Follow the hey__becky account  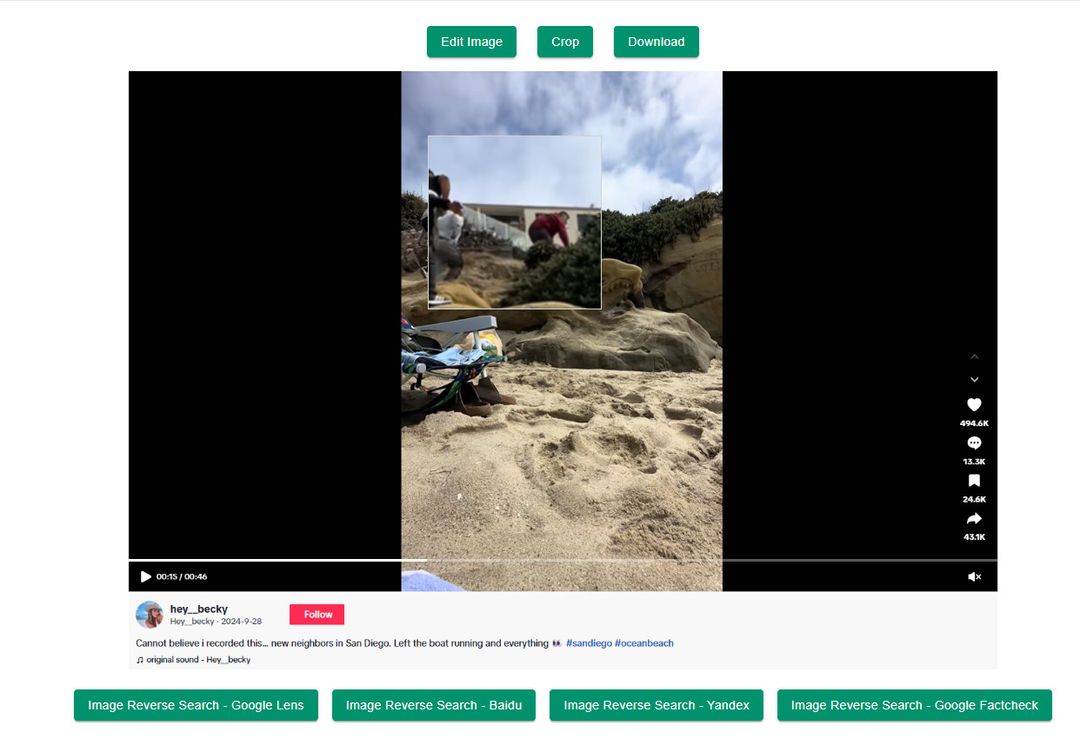click(317, 614)
